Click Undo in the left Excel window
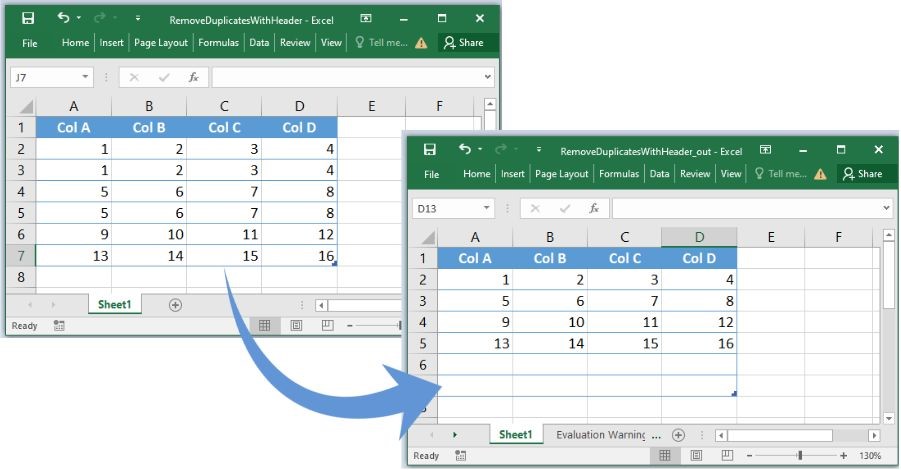The image size is (901, 470). 64,18
